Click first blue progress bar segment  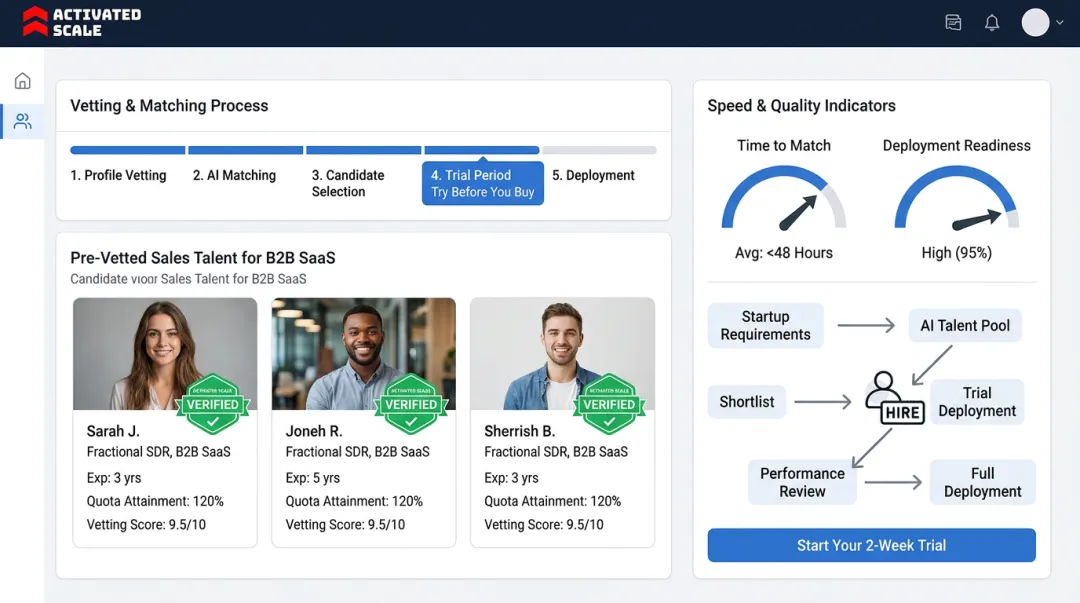click(127, 150)
